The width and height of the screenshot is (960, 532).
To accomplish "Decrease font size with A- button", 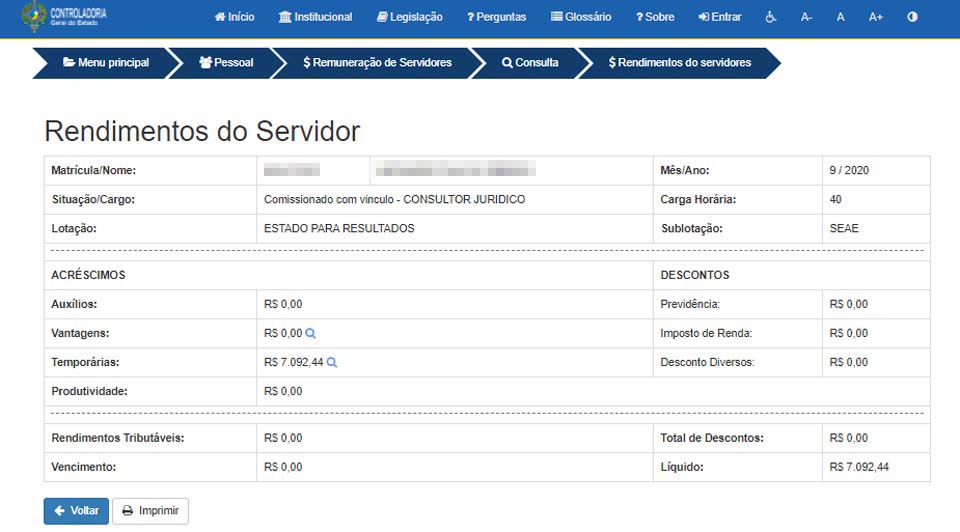I will 807,17.
